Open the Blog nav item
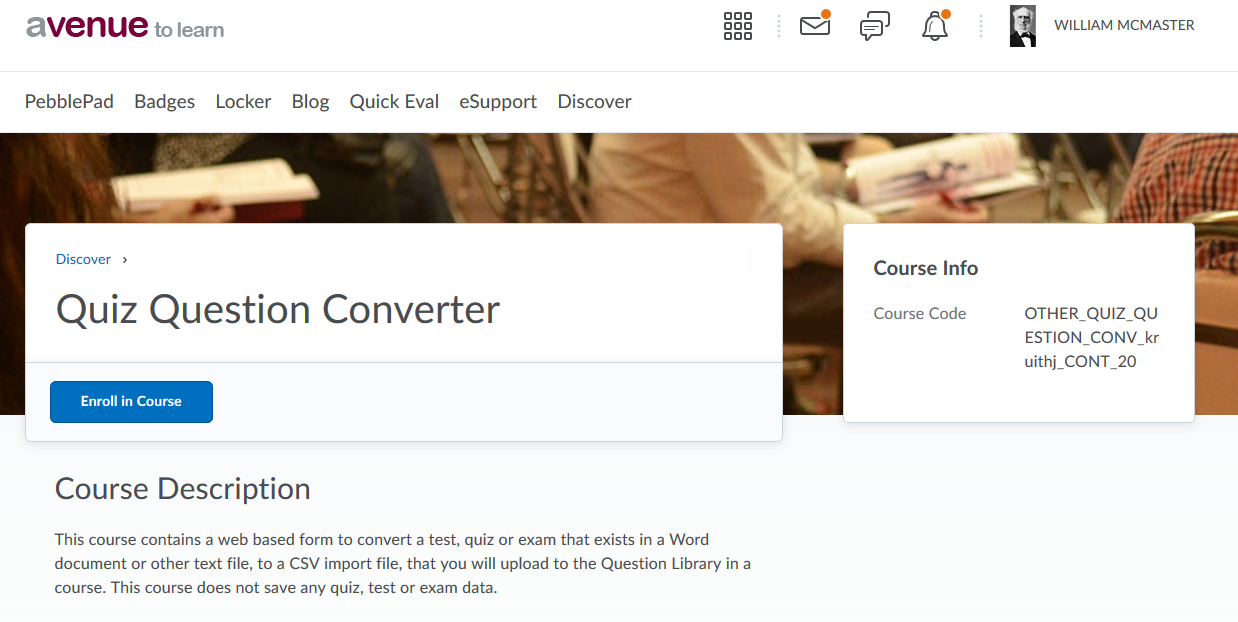This screenshot has height=622, width=1238. 310,101
